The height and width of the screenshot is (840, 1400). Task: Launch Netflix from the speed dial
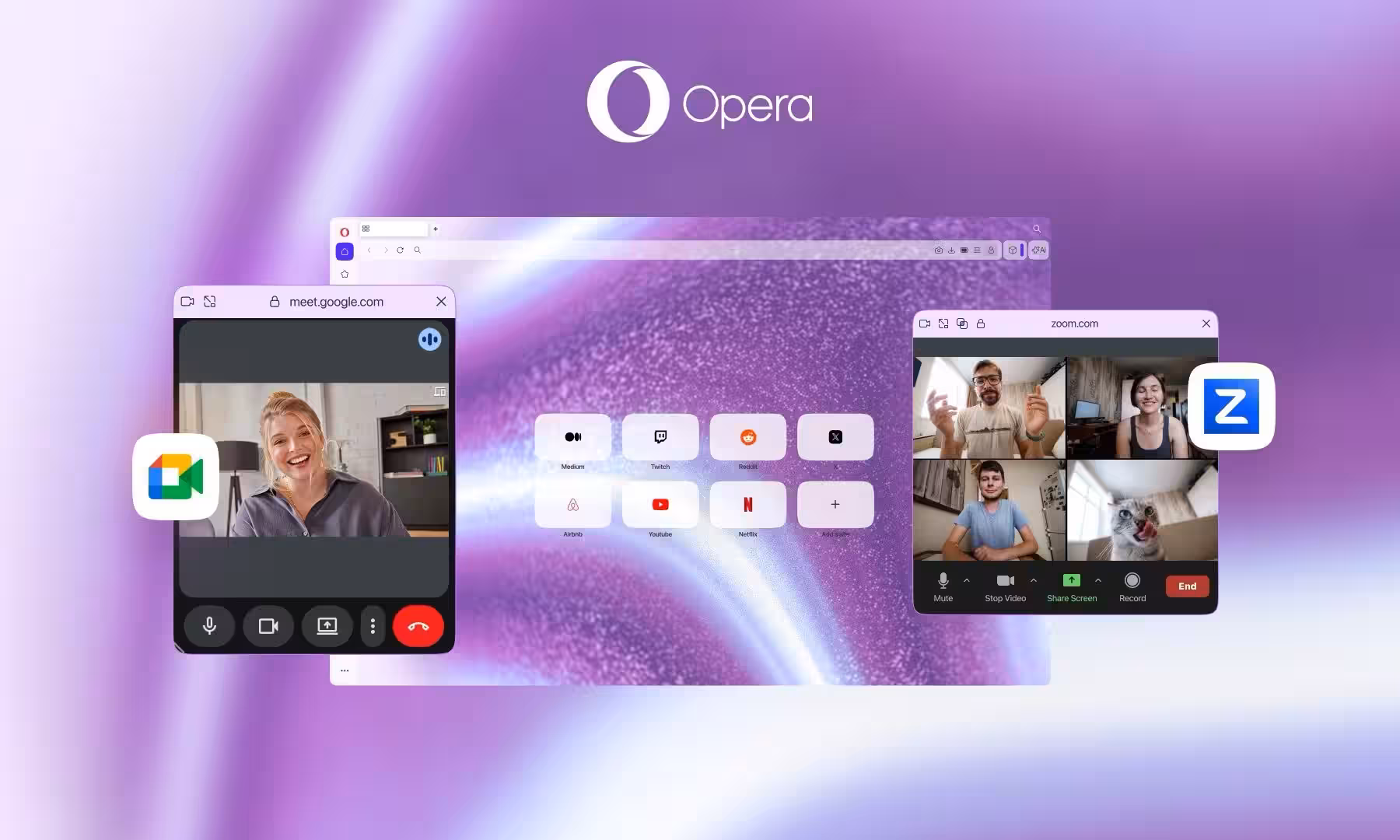click(747, 506)
